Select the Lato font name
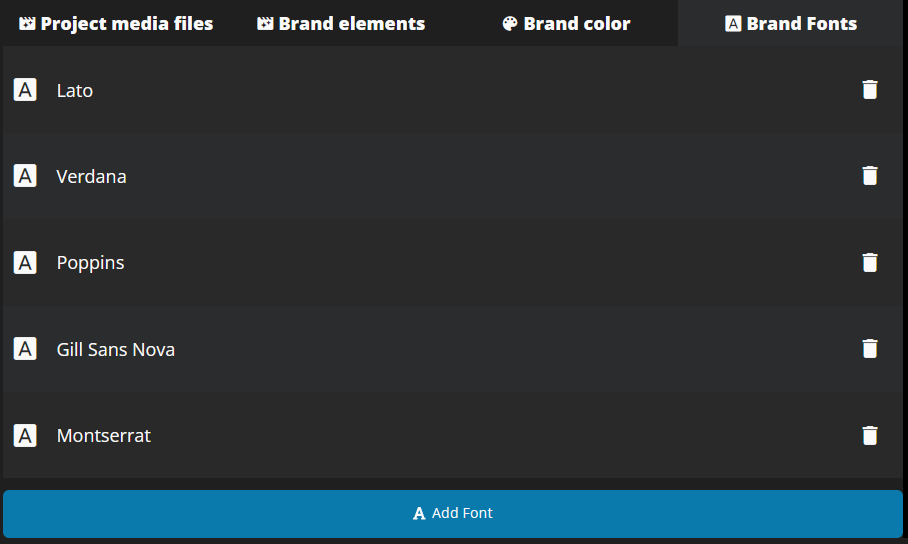Image resolution: width=908 pixels, height=544 pixels. point(75,90)
